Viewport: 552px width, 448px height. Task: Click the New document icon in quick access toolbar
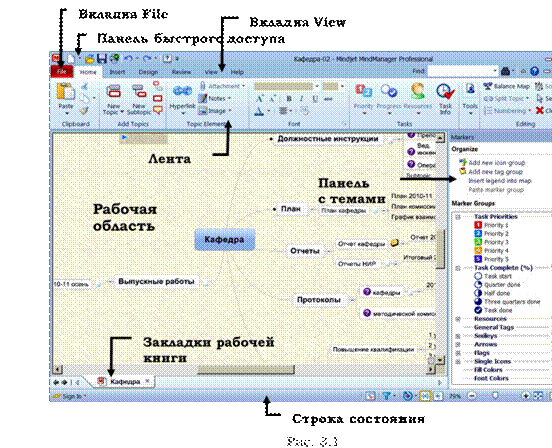pos(71,58)
